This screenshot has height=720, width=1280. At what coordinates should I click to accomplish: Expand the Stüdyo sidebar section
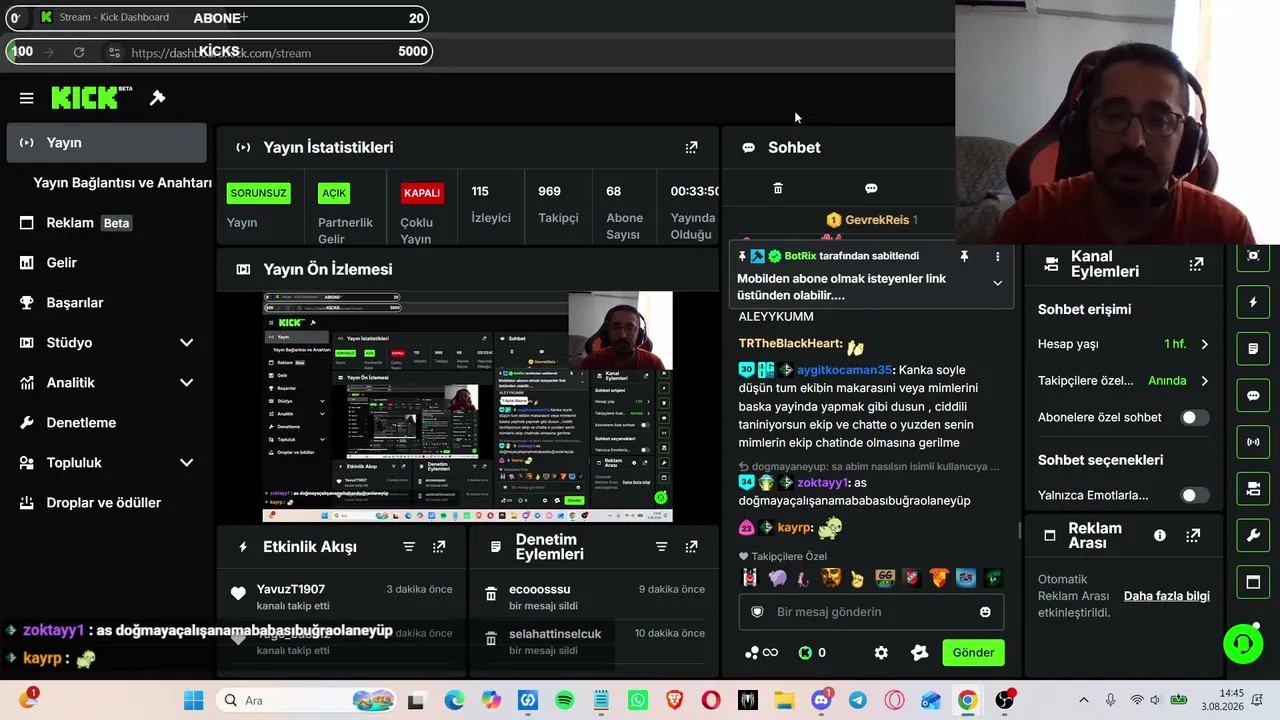coord(186,343)
